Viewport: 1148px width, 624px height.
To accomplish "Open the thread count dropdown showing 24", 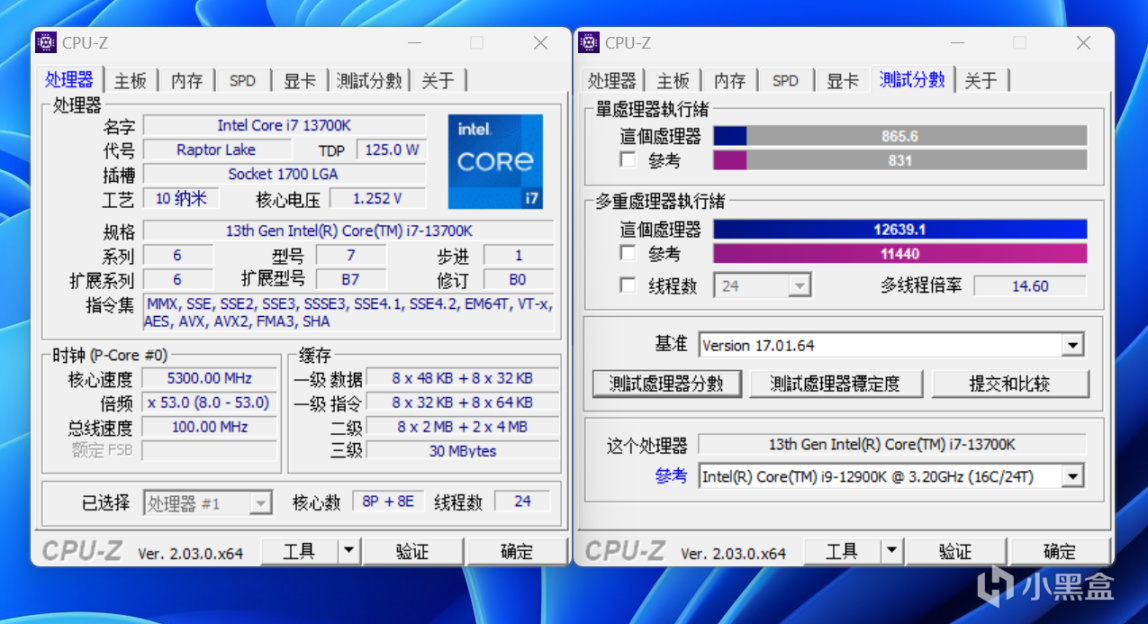I will (763, 286).
